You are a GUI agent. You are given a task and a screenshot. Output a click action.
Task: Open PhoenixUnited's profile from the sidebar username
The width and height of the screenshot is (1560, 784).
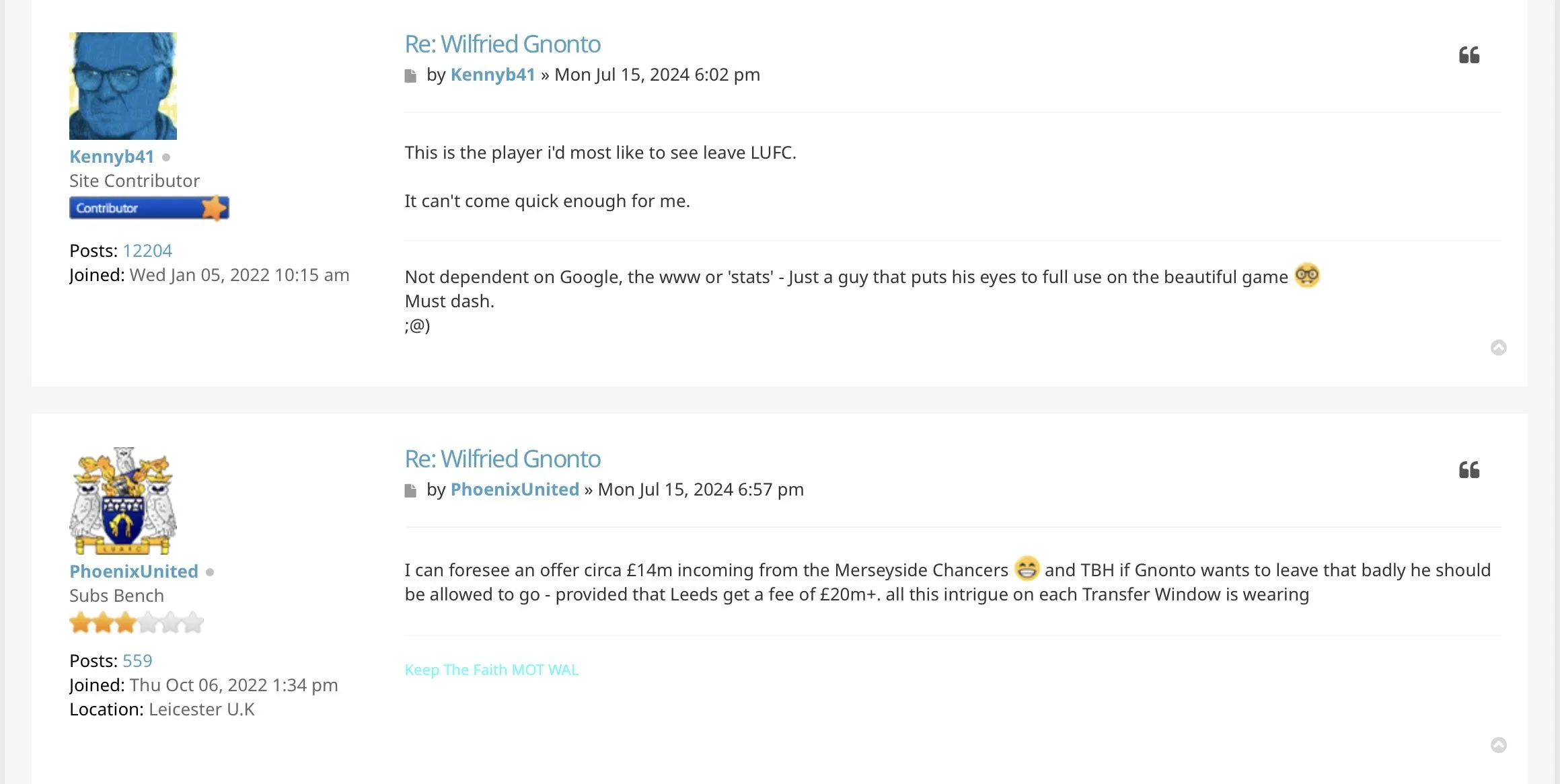[133, 572]
